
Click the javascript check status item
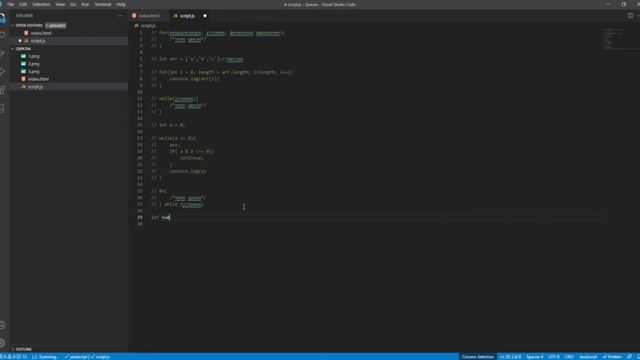pyautogui.click(x=76, y=357)
